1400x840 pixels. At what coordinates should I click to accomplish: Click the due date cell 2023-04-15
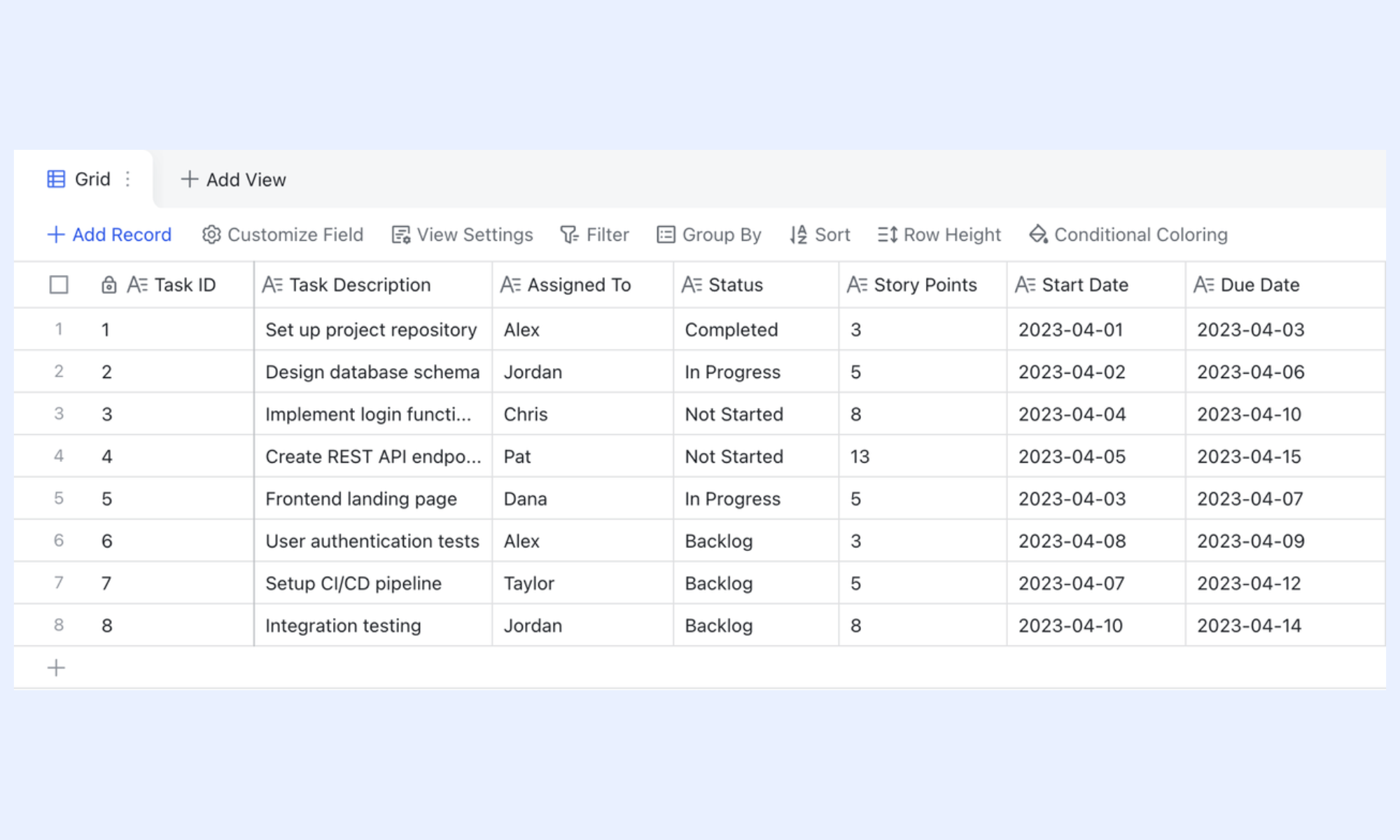pyautogui.click(x=1285, y=456)
